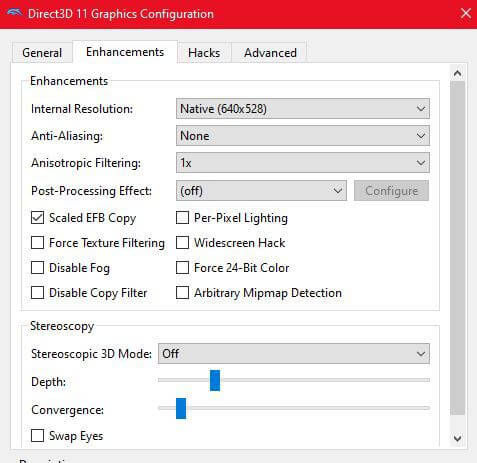Switch to the General tab
The image size is (477, 463).
click(42, 53)
